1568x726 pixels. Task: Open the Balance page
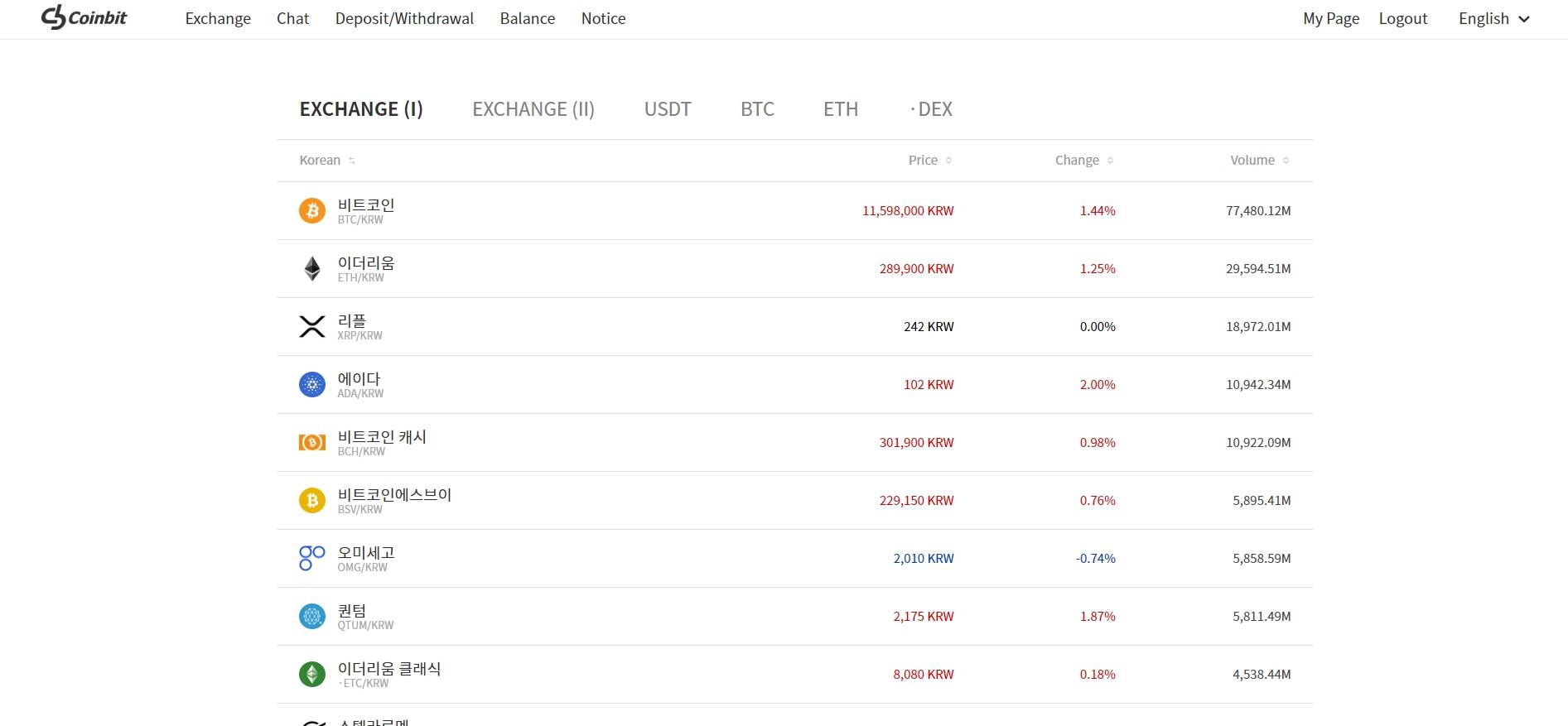click(528, 18)
